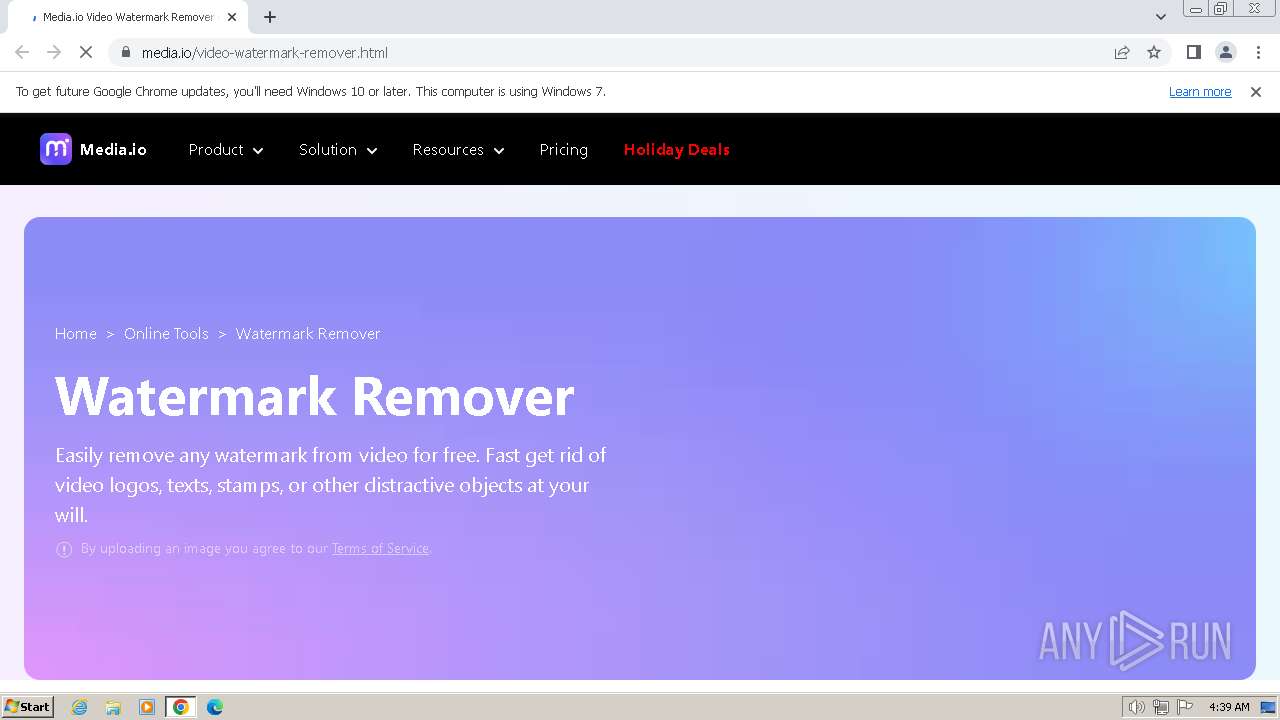Open File Explorer from taskbar

pyautogui.click(x=113, y=707)
